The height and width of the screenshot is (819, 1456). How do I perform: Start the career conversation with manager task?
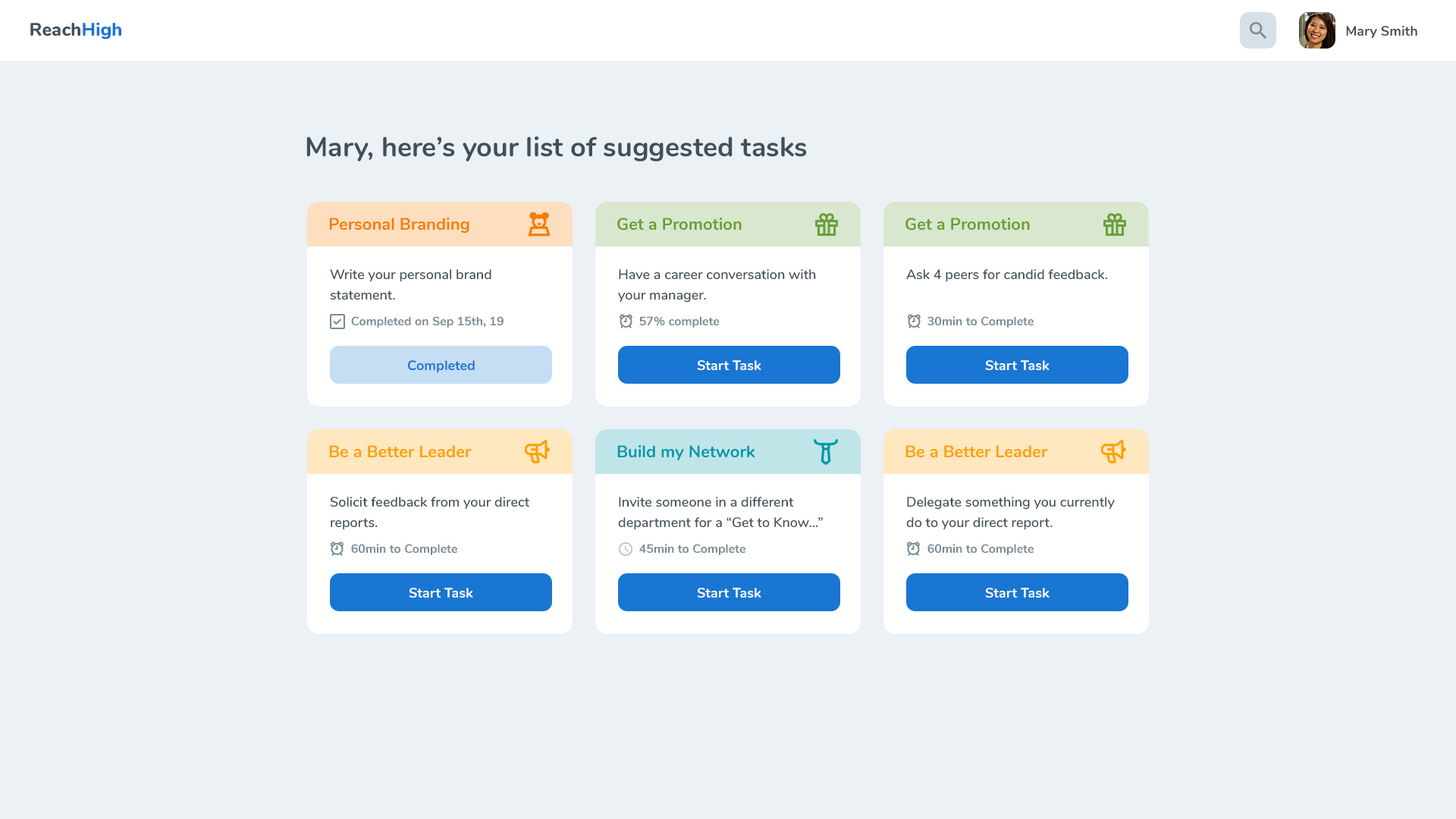729,365
